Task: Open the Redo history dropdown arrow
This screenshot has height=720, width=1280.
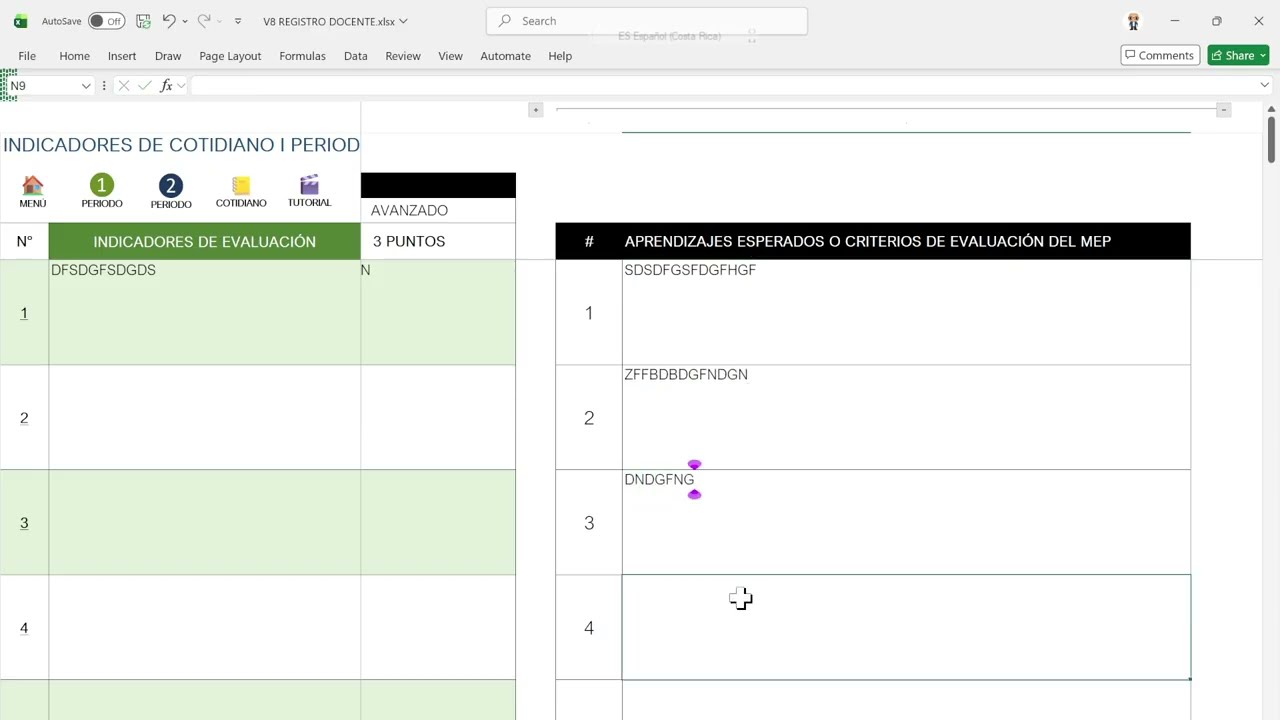Action: click(220, 21)
